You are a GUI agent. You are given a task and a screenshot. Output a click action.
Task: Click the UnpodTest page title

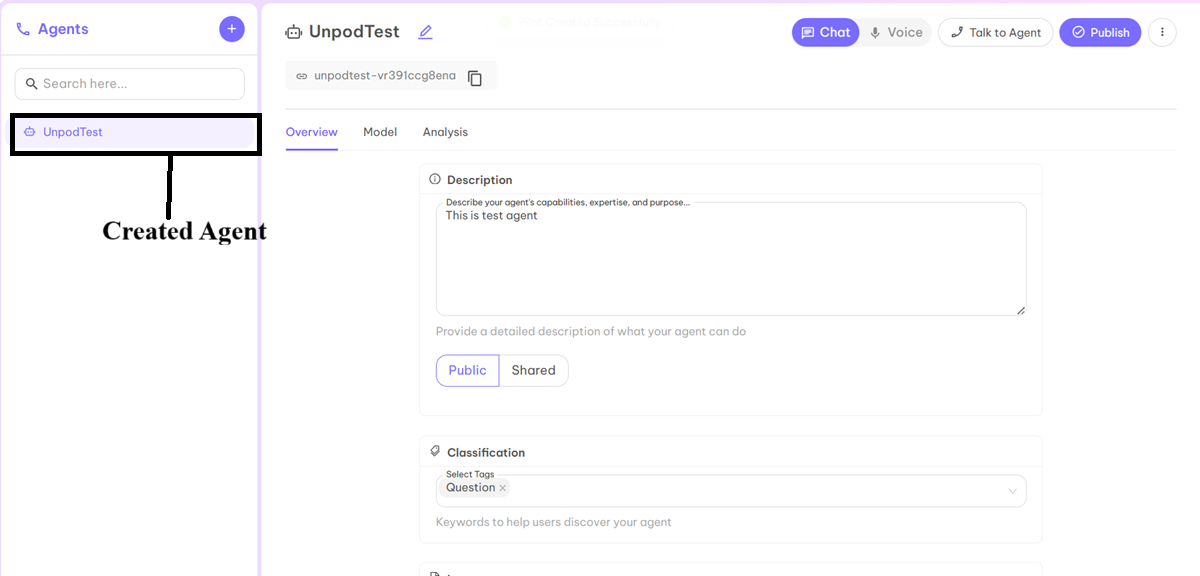pos(354,32)
